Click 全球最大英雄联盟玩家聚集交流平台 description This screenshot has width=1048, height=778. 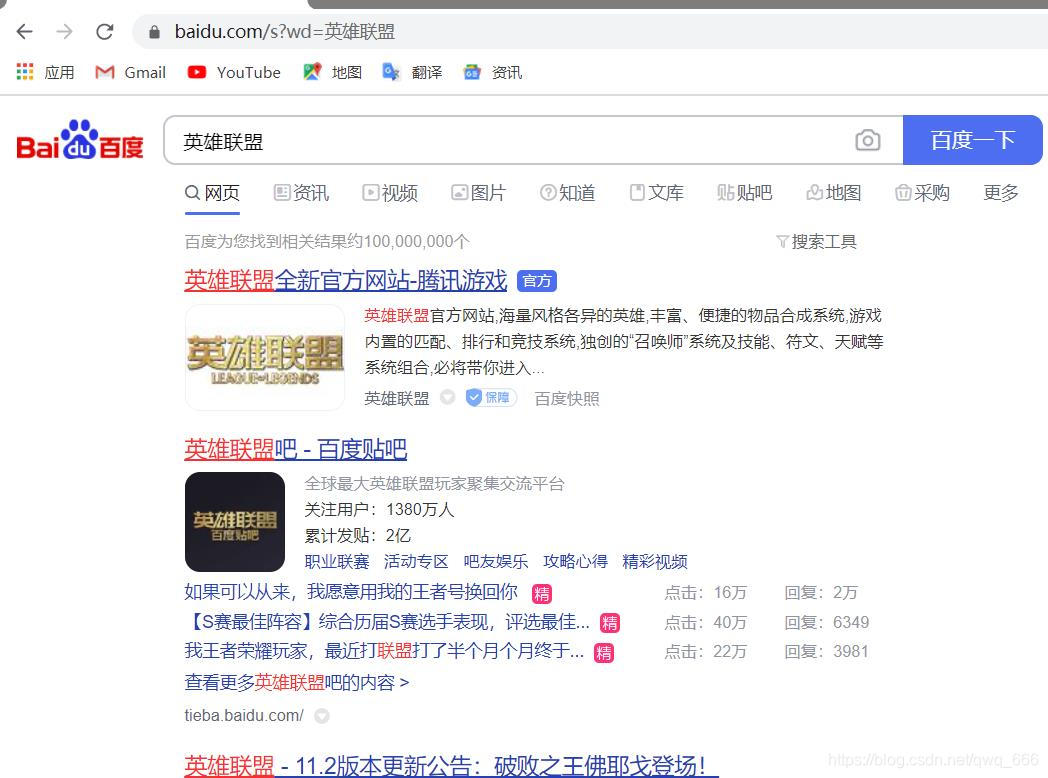(434, 483)
